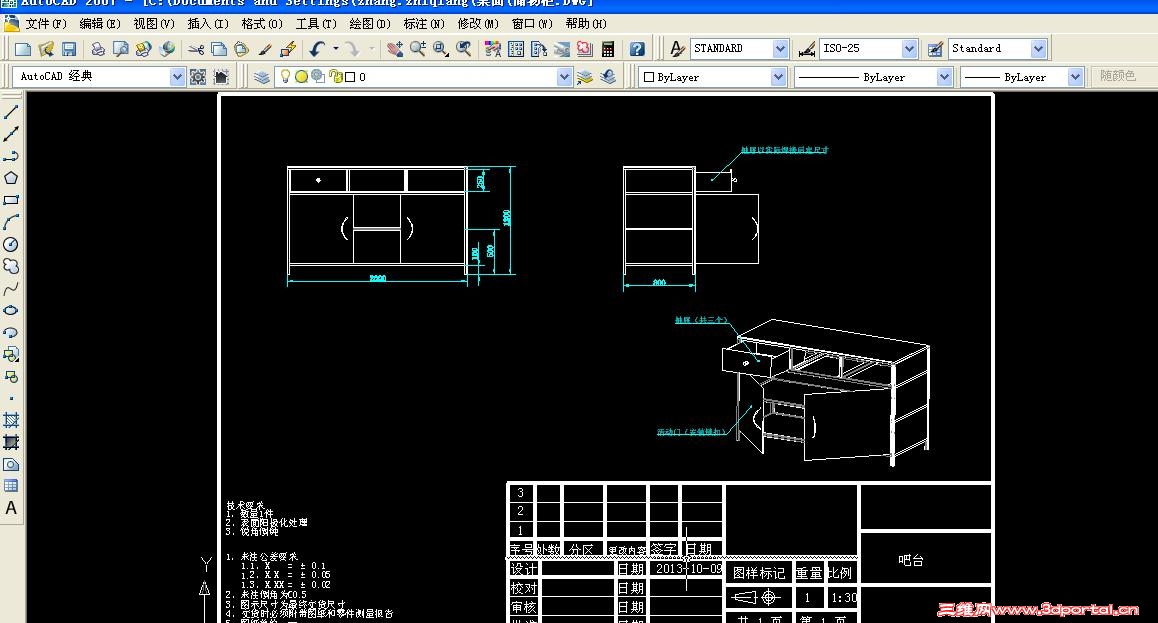Select the Hatch tool
This screenshot has width=1158, height=623.
(11, 421)
